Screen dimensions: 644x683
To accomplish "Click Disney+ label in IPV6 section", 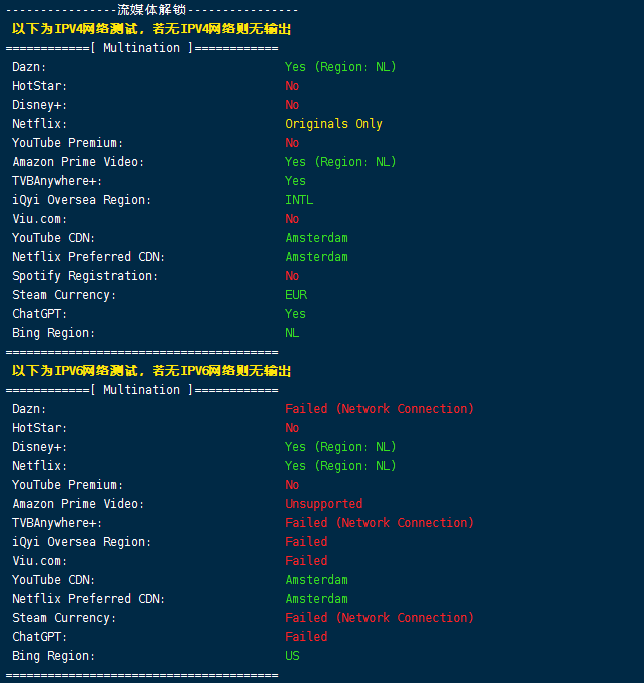I will (40, 447).
